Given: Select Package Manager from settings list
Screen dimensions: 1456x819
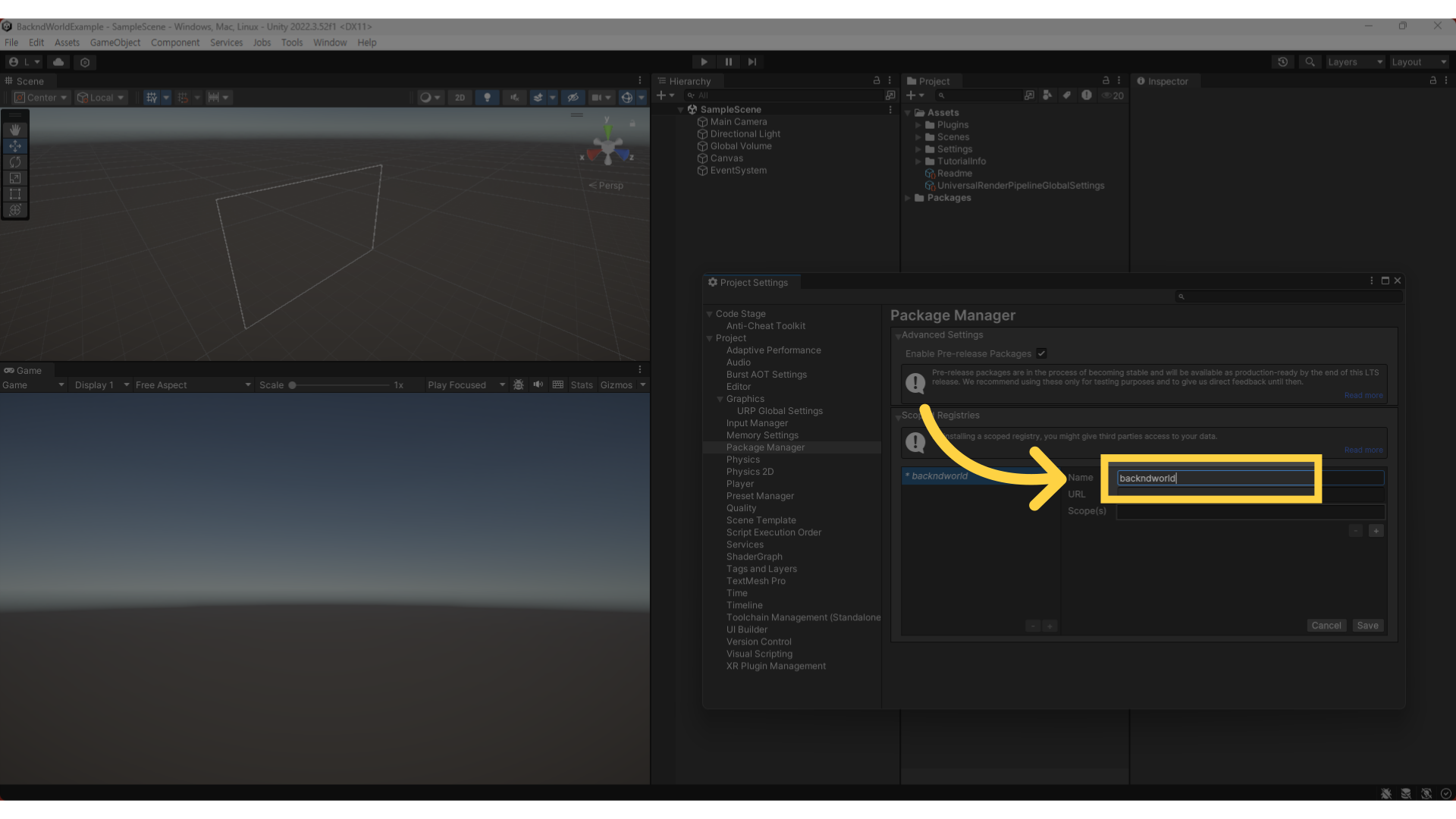Looking at the screenshot, I should pos(765,447).
